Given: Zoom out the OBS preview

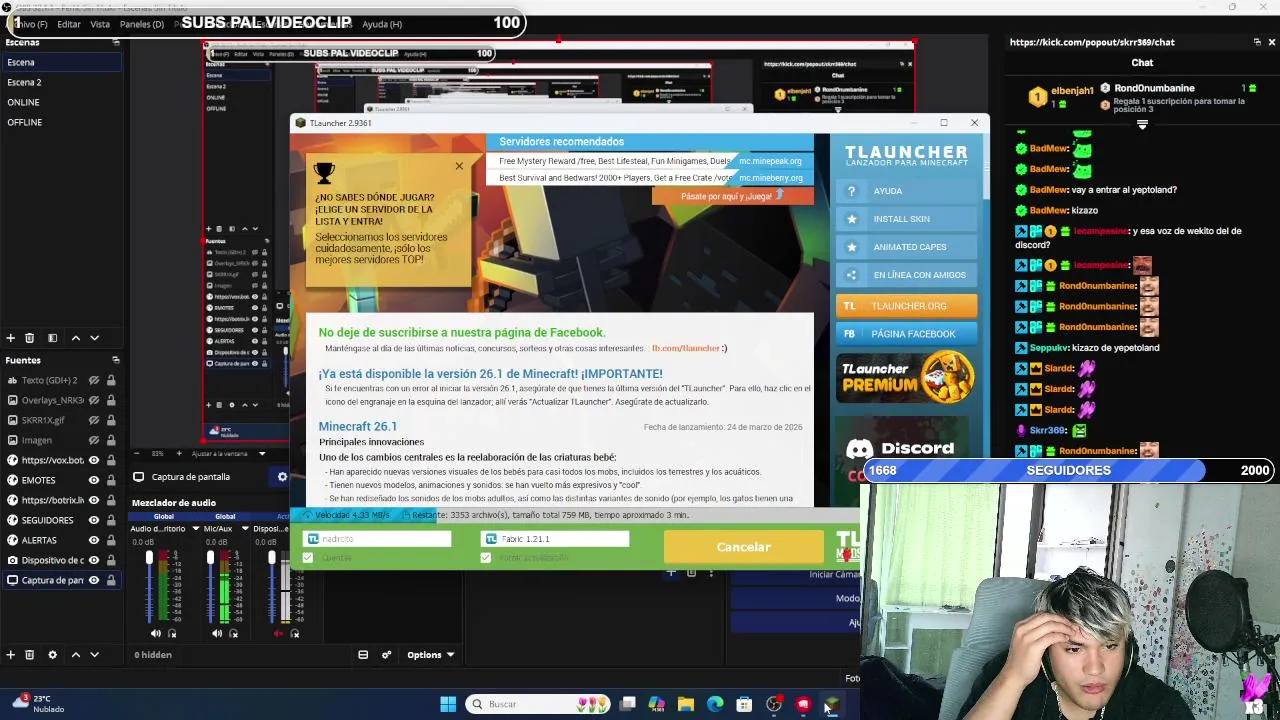Looking at the screenshot, I should pyautogui.click(x=139, y=453).
